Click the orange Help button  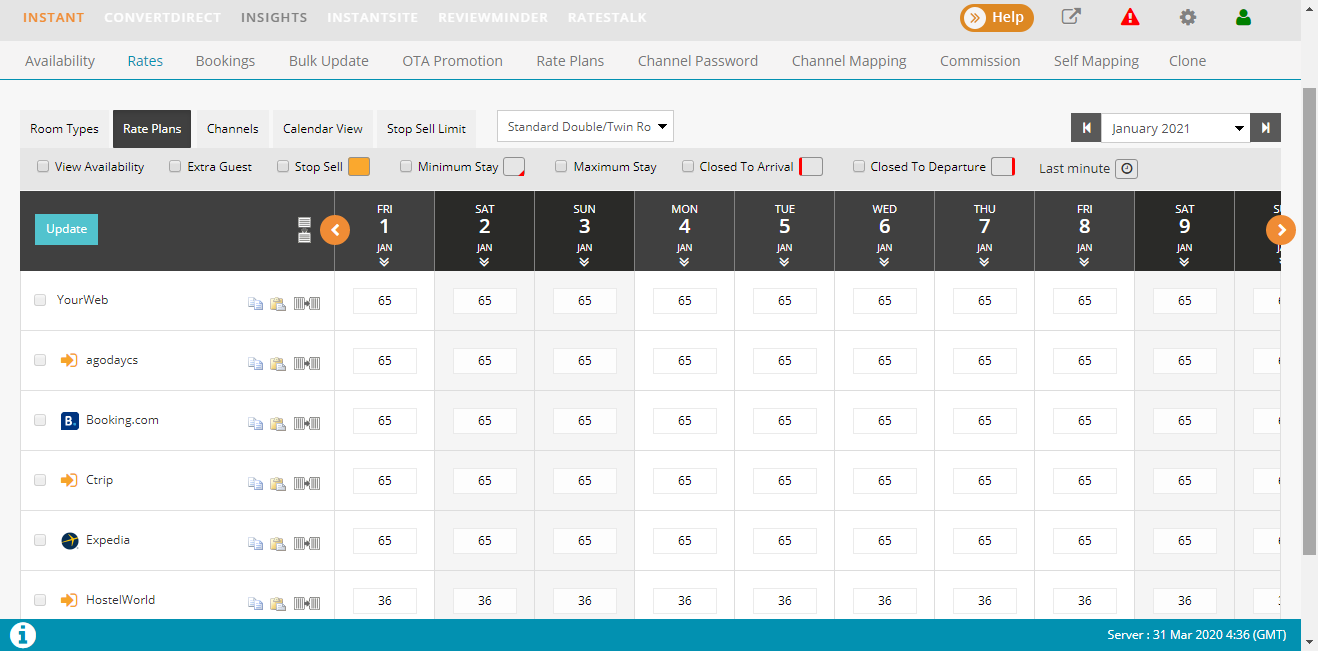click(x=996, y=17)
